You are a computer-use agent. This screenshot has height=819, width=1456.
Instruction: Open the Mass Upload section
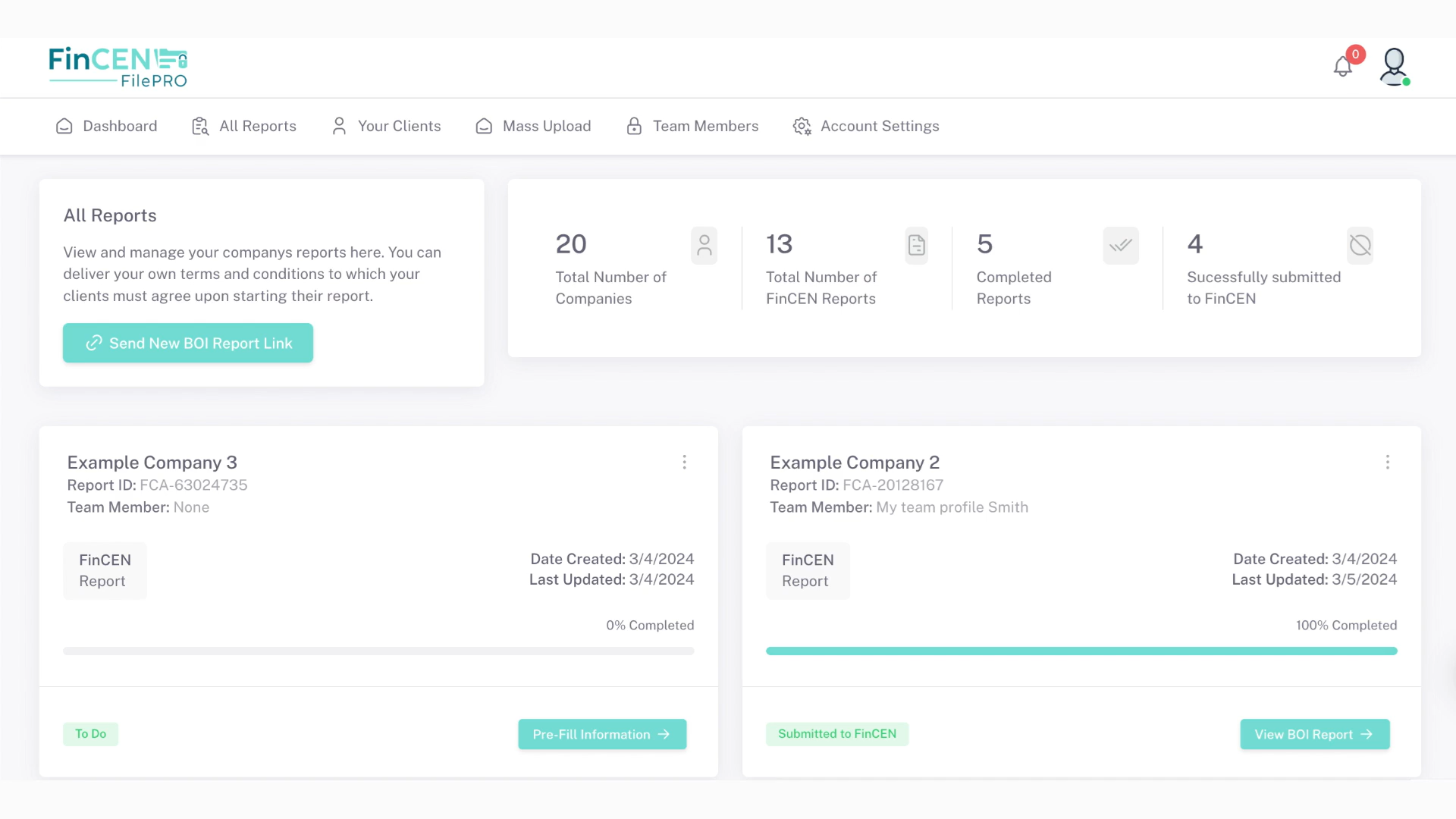(533, 126)
